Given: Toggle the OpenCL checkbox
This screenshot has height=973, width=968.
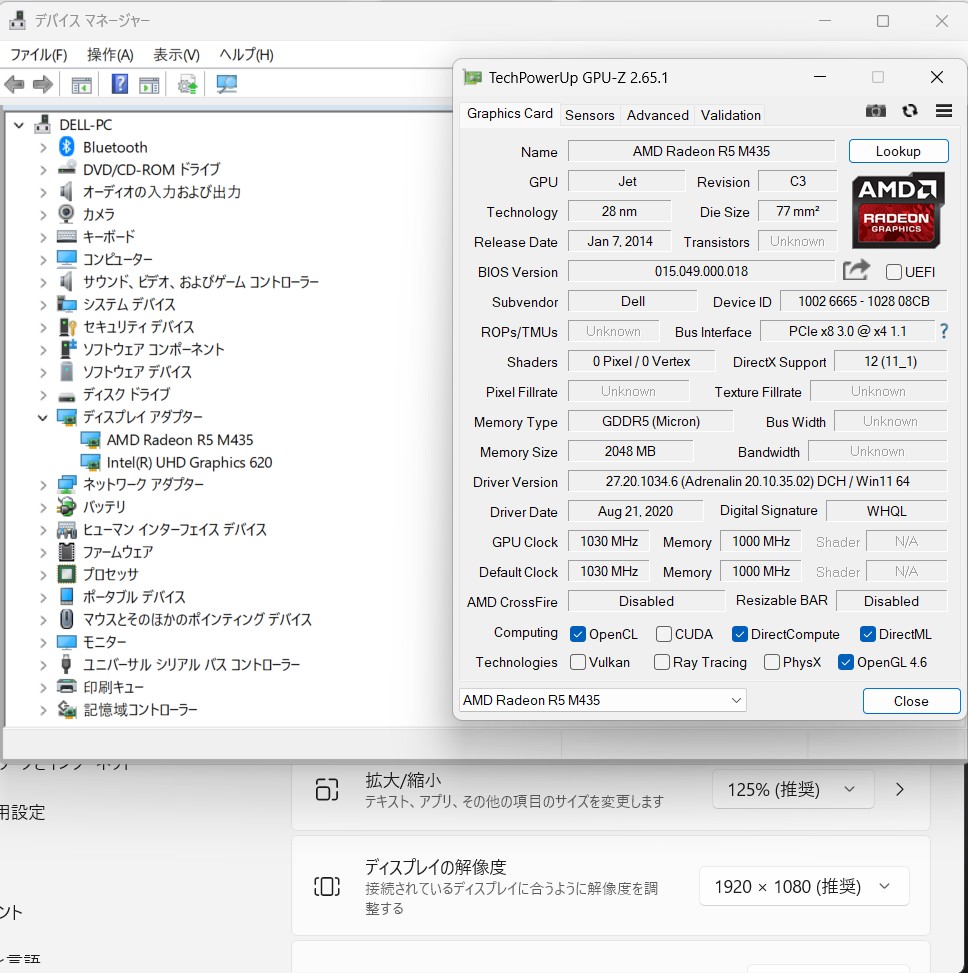Looking at the screenshot, I should point(578,634).
